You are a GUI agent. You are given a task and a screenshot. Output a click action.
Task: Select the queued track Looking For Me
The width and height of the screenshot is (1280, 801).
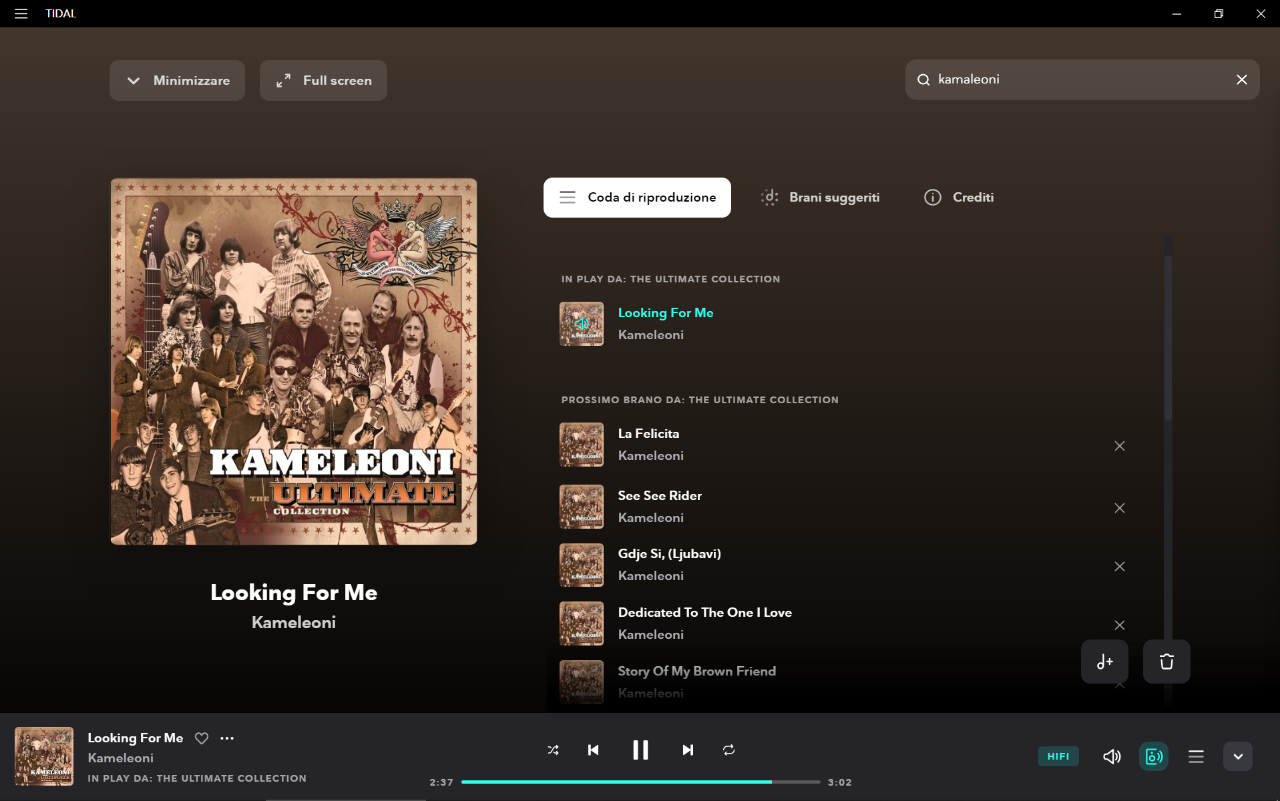(666, 313)
